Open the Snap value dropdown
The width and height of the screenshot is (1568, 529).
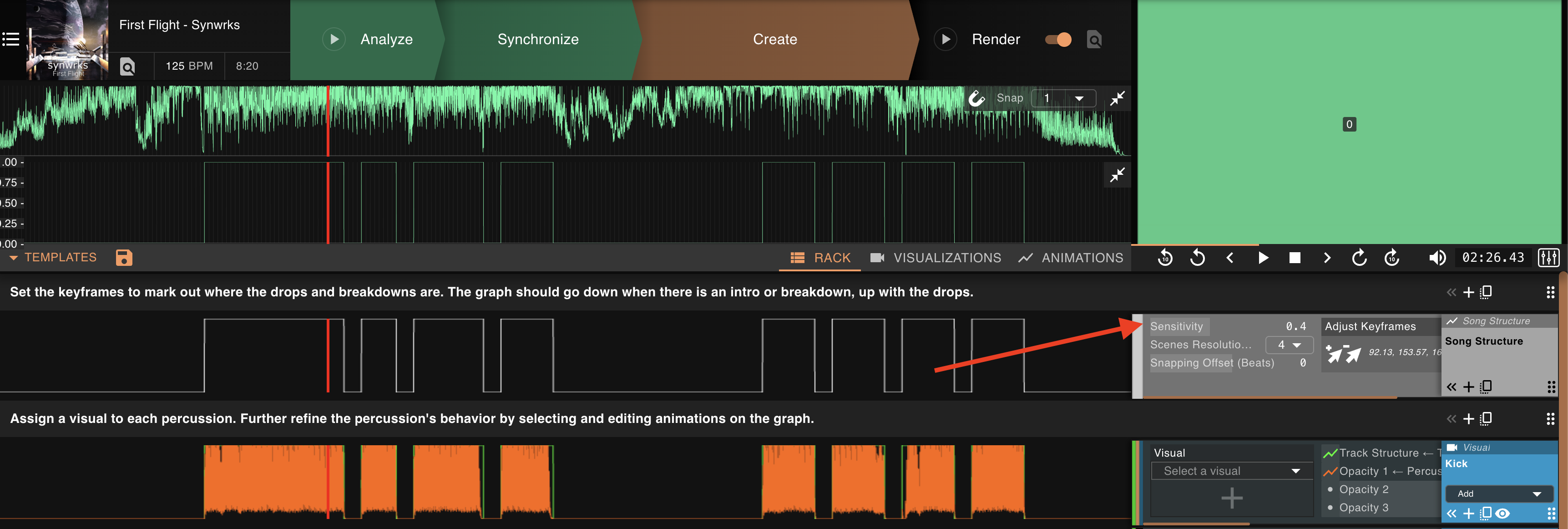pos(1064,98)
